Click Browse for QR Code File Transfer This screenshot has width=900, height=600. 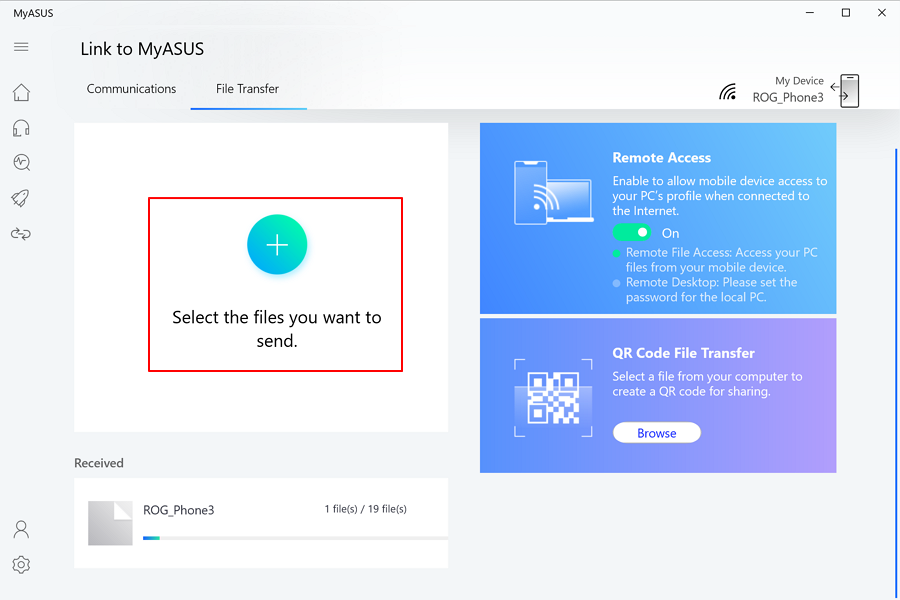657,433
